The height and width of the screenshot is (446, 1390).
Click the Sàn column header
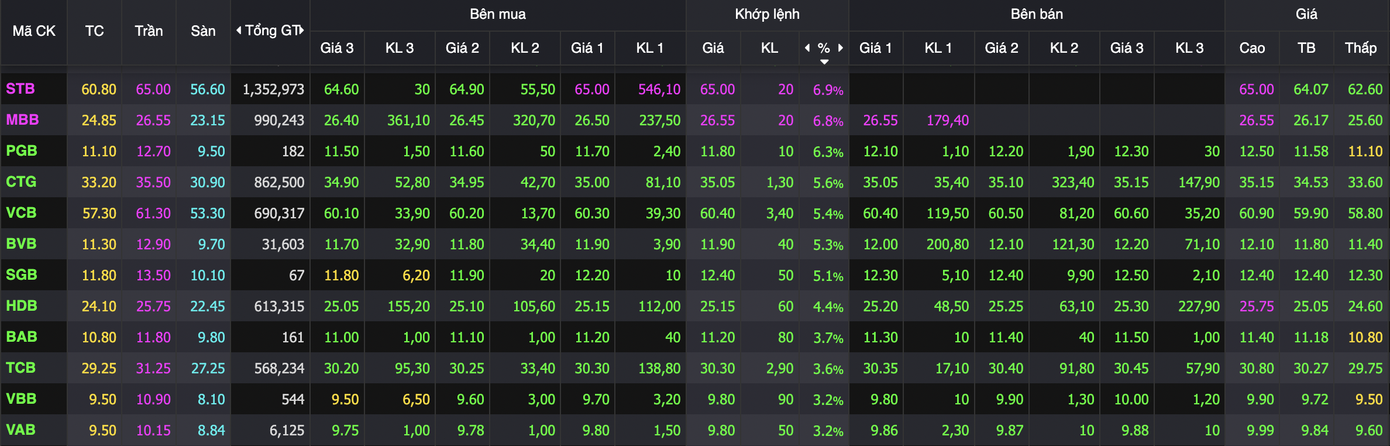(203, 31)
